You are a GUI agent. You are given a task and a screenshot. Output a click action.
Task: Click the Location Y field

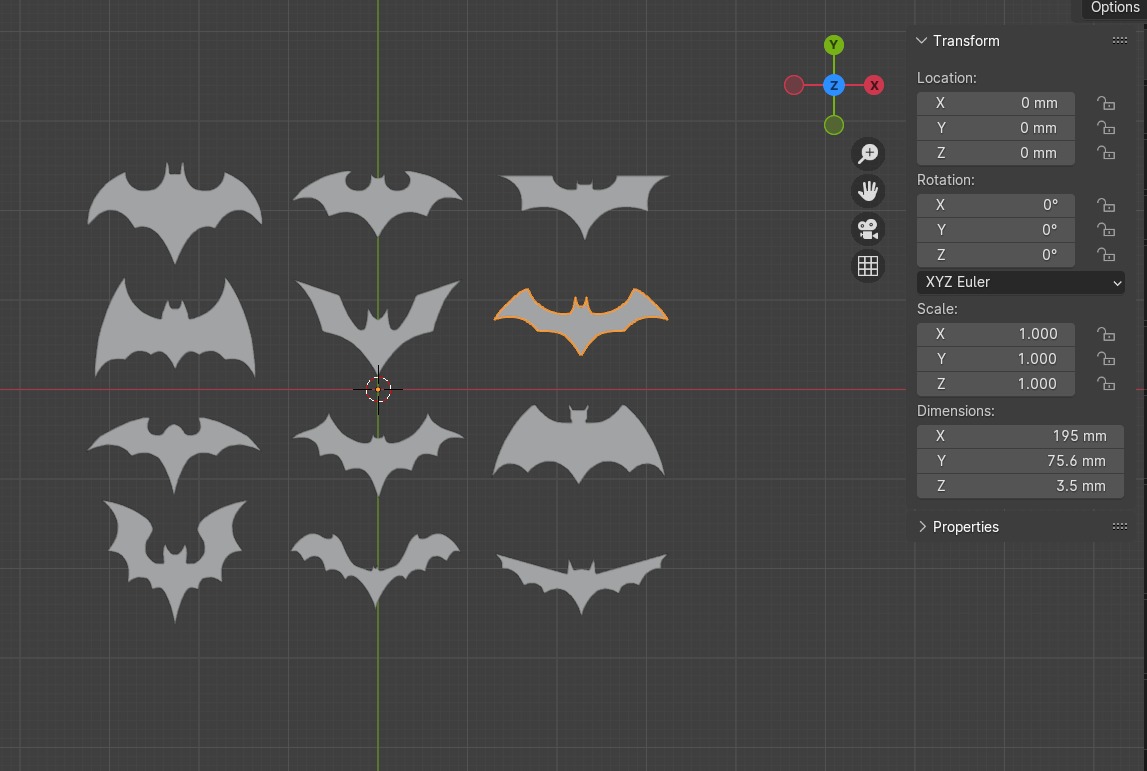pyautogui.click(x=996, y=128)
